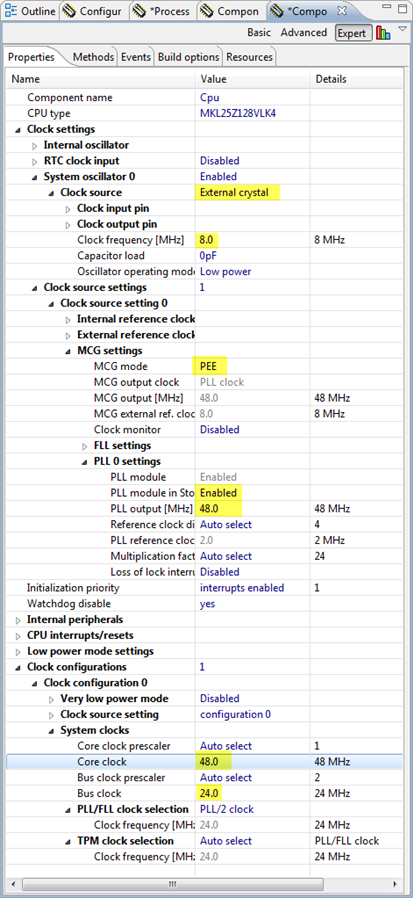Select the Core clock row value 48.0
Viewport: 413px width, 898px height.
click(x=209, y=762)
